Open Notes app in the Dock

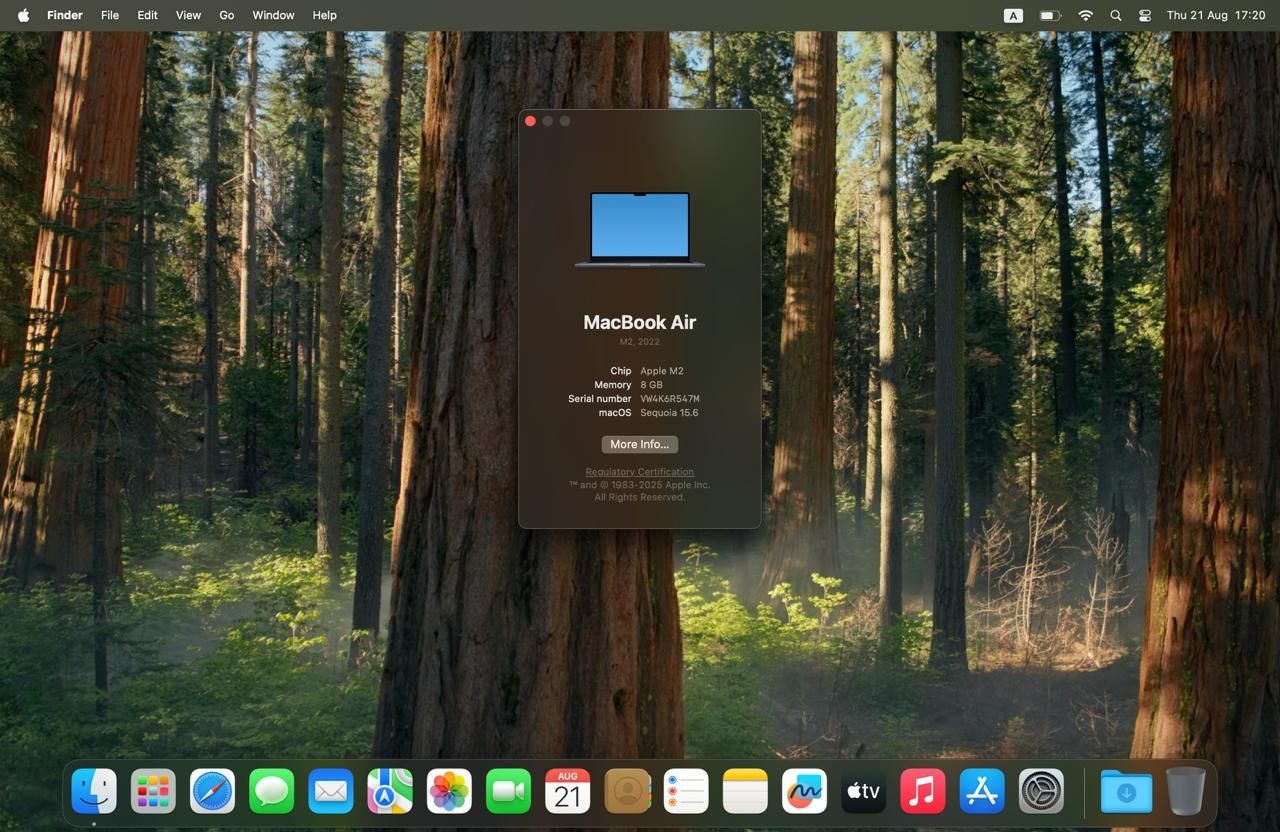(x=745, y=792)
